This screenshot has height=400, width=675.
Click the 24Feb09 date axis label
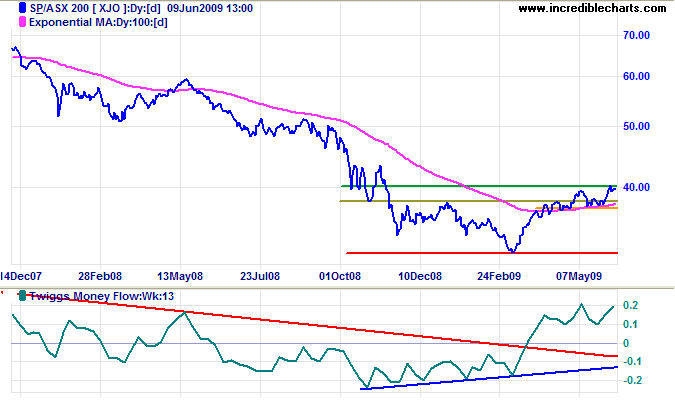(499, 276)
